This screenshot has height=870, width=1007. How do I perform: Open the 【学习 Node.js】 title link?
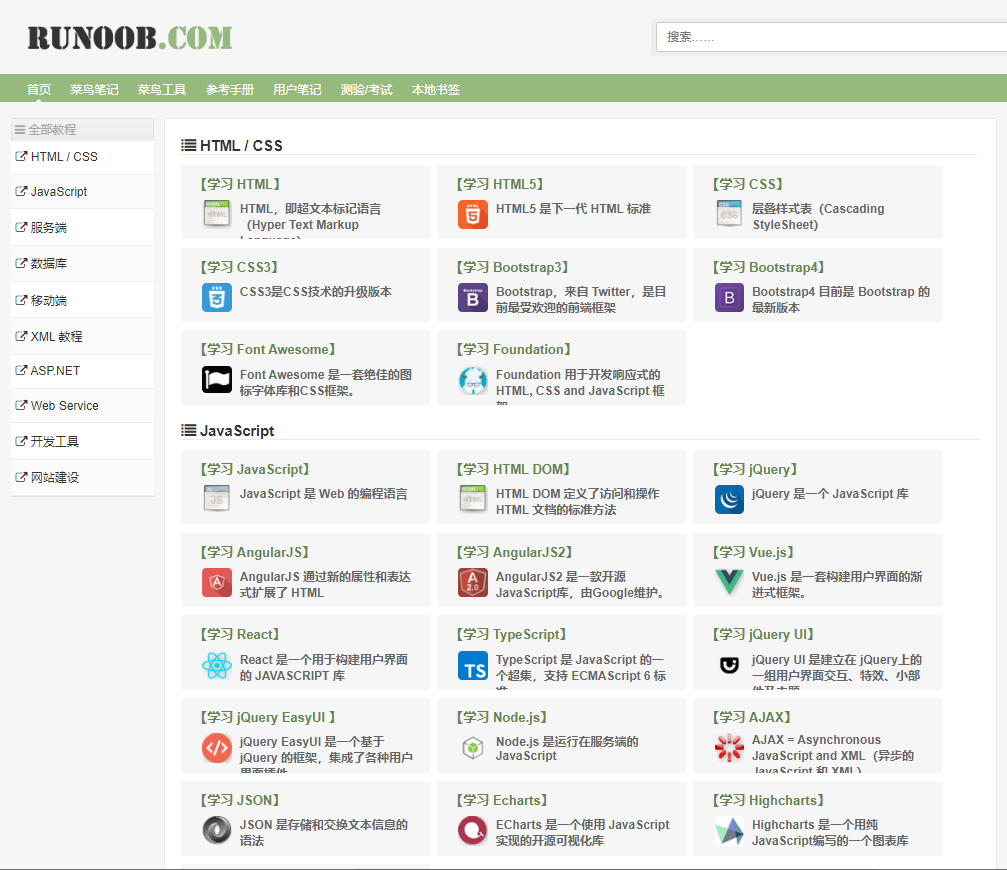pos(502,717)
